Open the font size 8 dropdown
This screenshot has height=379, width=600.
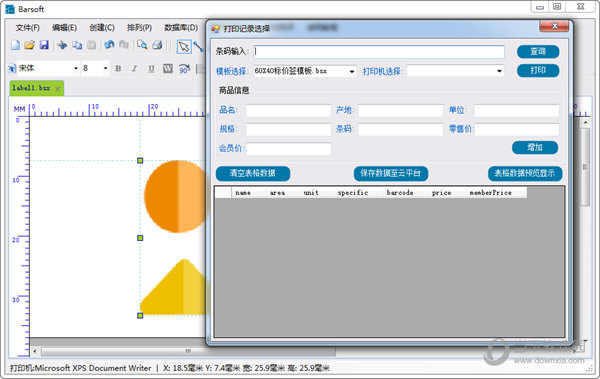(x=105, y=68)
